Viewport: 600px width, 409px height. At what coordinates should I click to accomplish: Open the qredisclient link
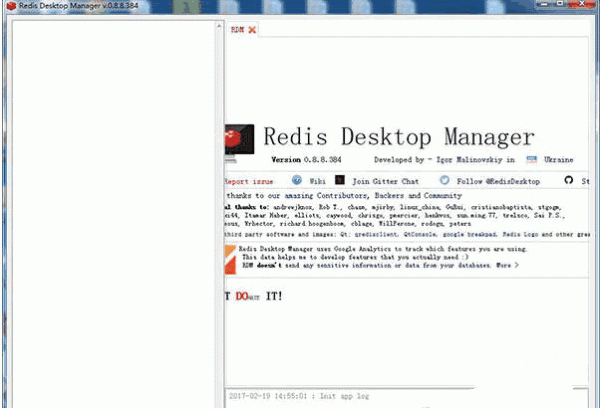[377, 234]
